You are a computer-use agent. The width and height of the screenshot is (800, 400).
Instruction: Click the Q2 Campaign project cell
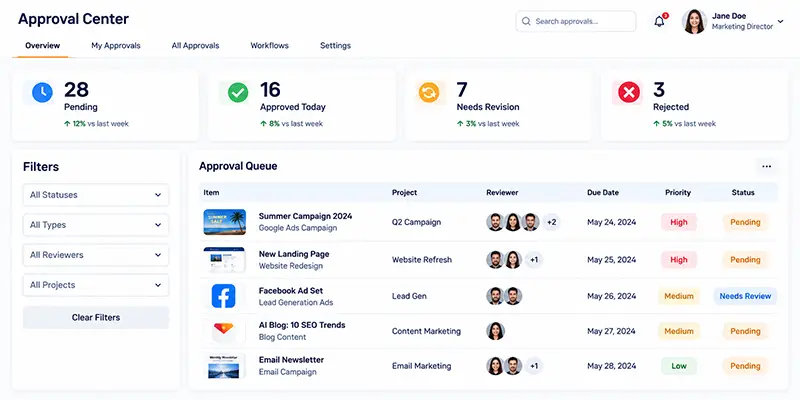[416, 222]
